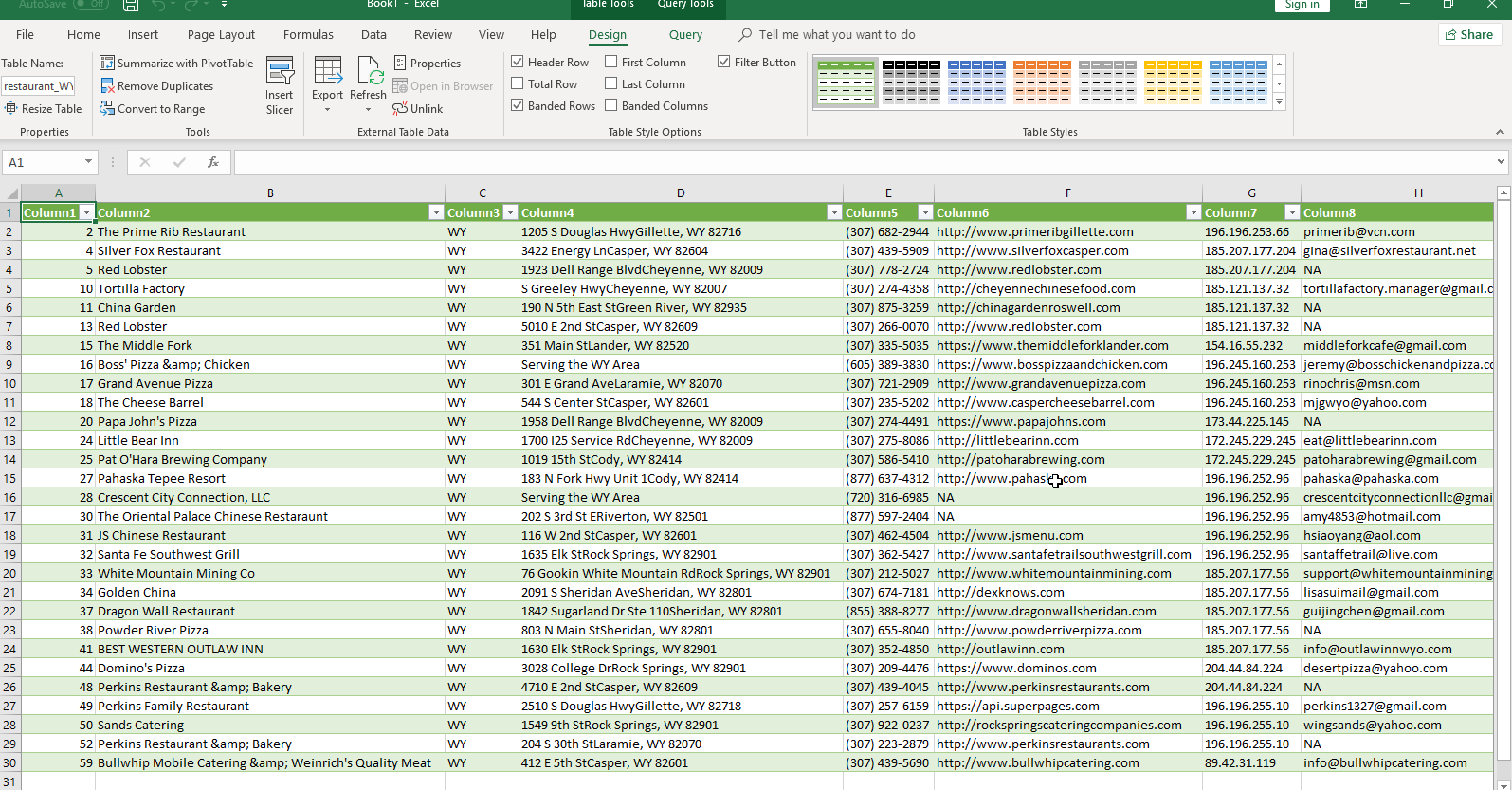Switch to the Insert tab
This screenshot has width=1512, height=790.
point(143,34)
